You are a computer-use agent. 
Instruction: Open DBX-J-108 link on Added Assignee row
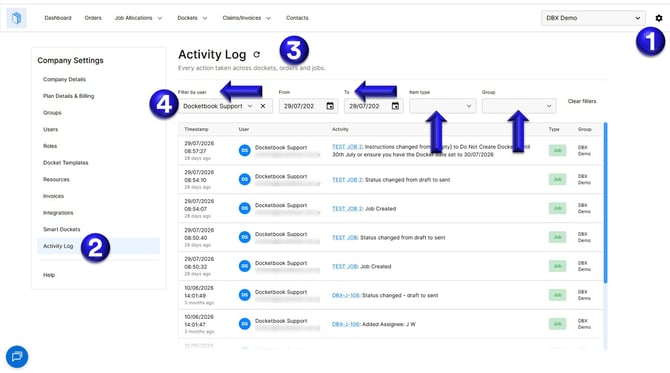(346, 324)
